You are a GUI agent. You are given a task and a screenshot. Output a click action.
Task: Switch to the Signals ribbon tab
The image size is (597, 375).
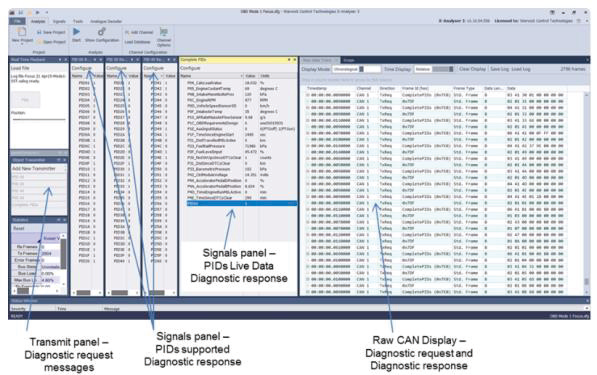click(x=59, y=21)
